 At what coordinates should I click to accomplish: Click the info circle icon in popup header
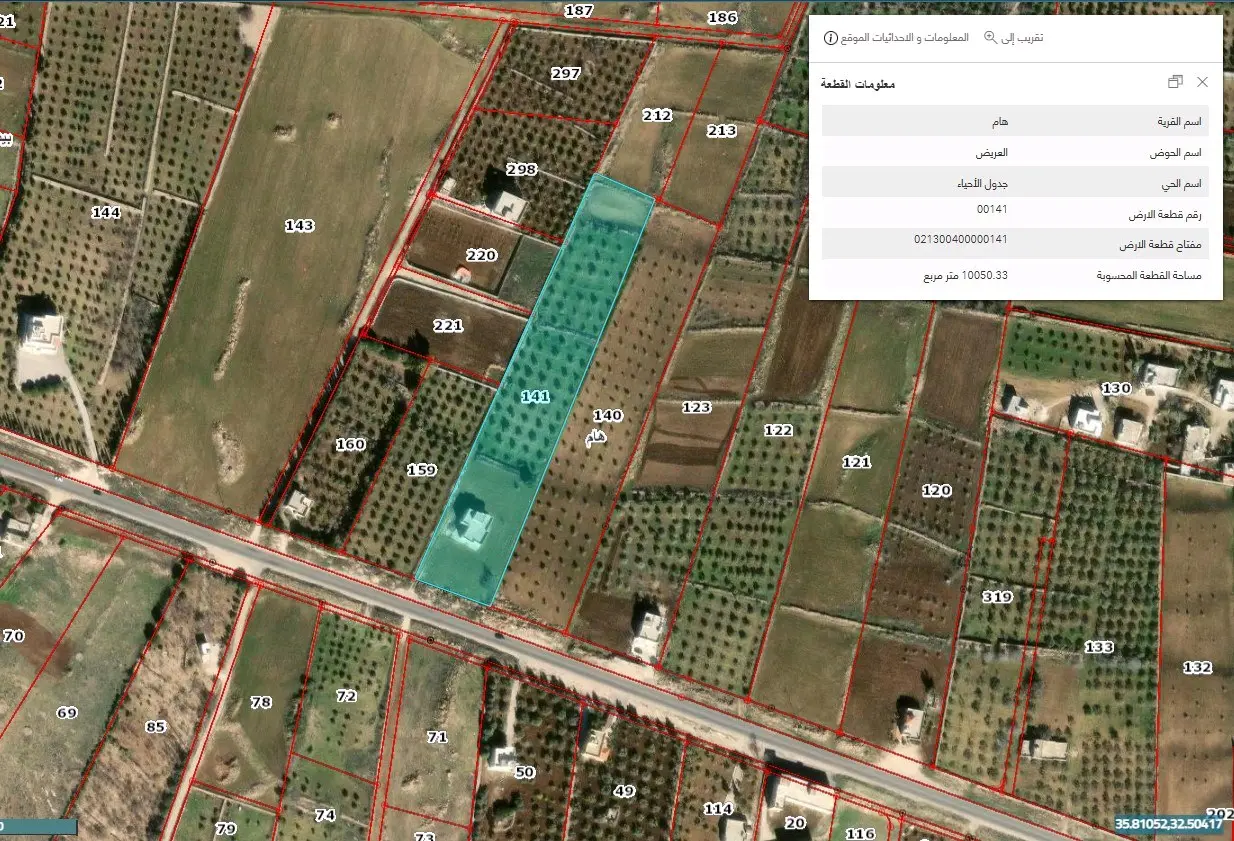click(830, 38)
